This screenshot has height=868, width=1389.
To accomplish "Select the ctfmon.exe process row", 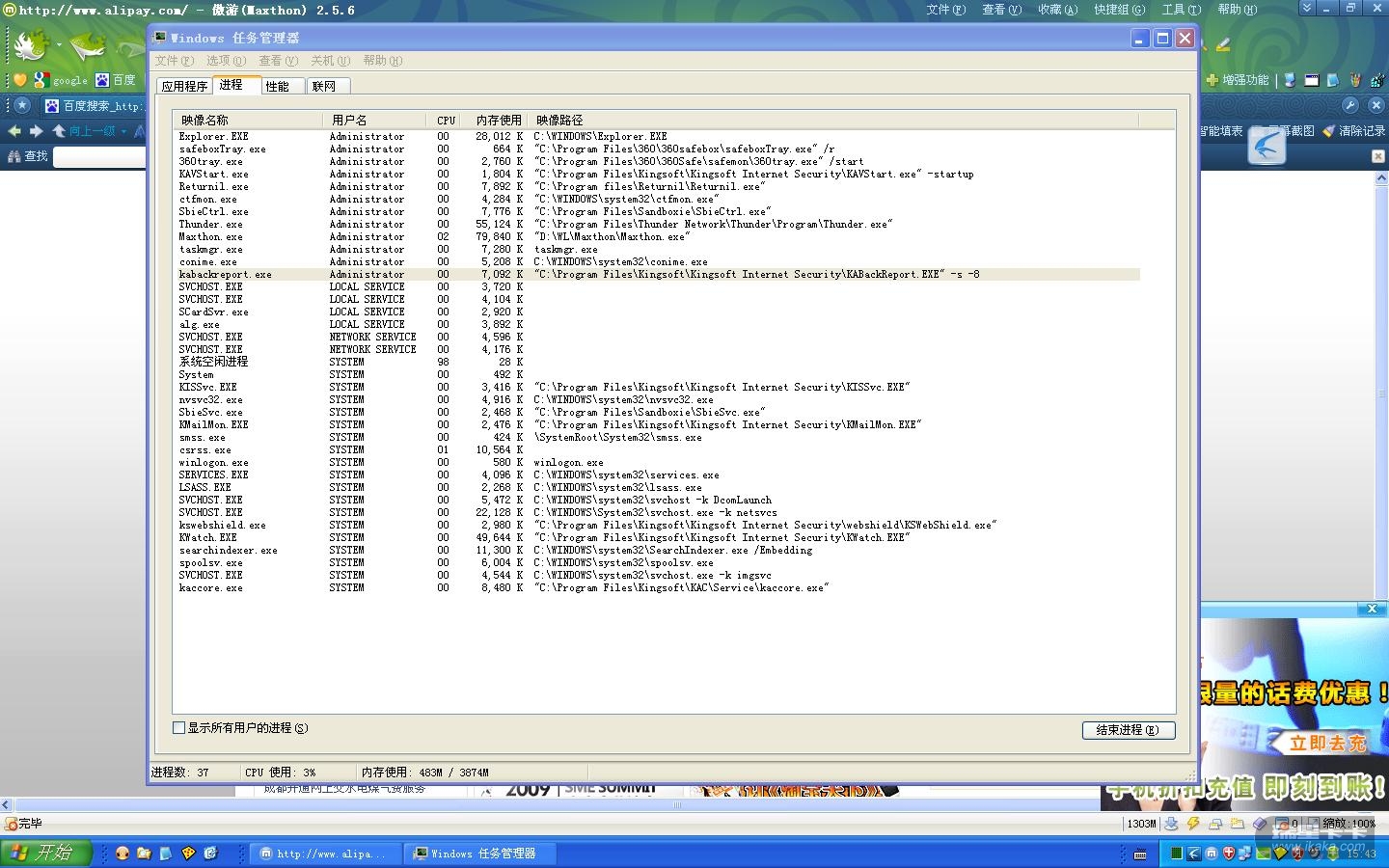I will [x=657, y=200].
